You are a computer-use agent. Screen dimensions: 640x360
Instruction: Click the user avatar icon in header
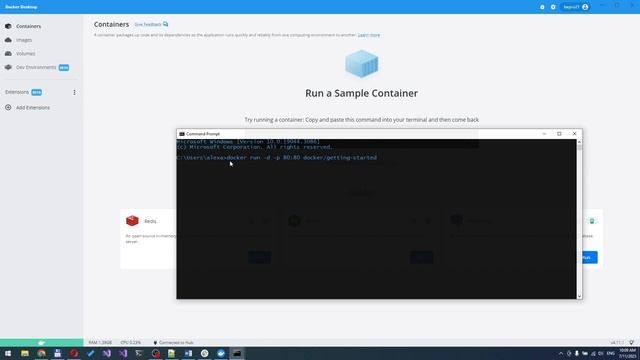click(x=585, y=7)
